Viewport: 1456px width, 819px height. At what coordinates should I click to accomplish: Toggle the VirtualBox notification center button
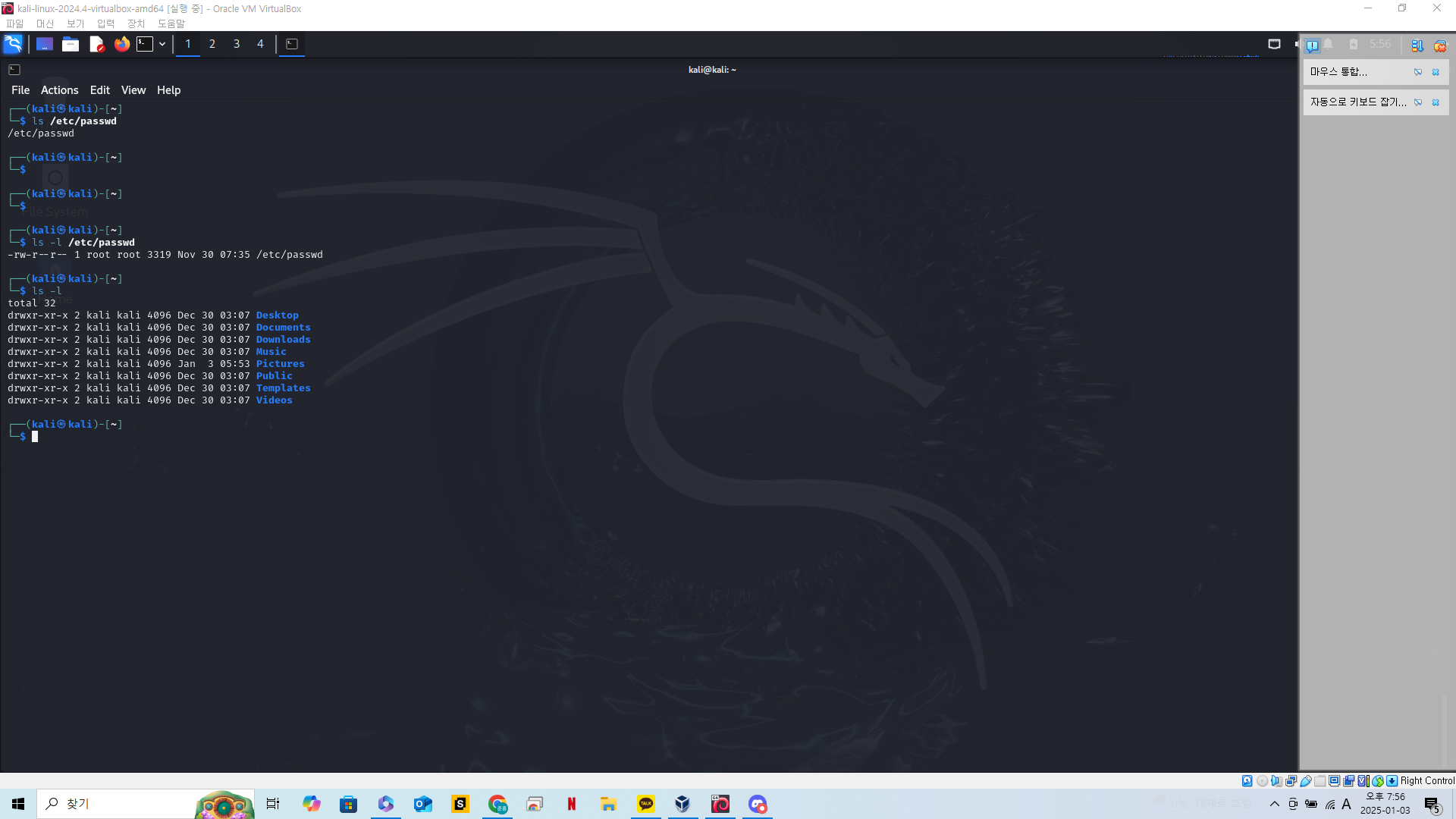pyautogui.click(x=1312, y=45)
